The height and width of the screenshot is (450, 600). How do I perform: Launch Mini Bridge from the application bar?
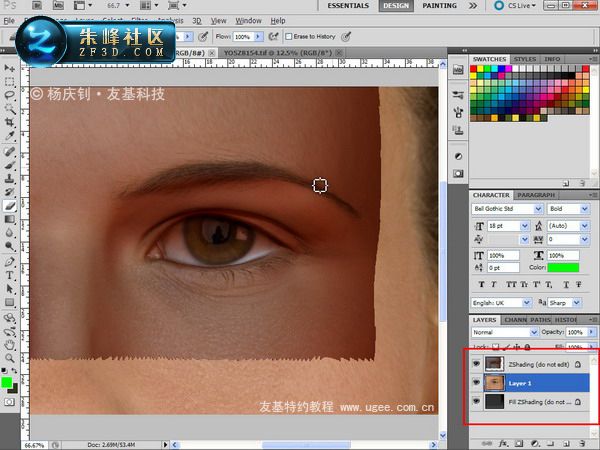coord(58,5)
